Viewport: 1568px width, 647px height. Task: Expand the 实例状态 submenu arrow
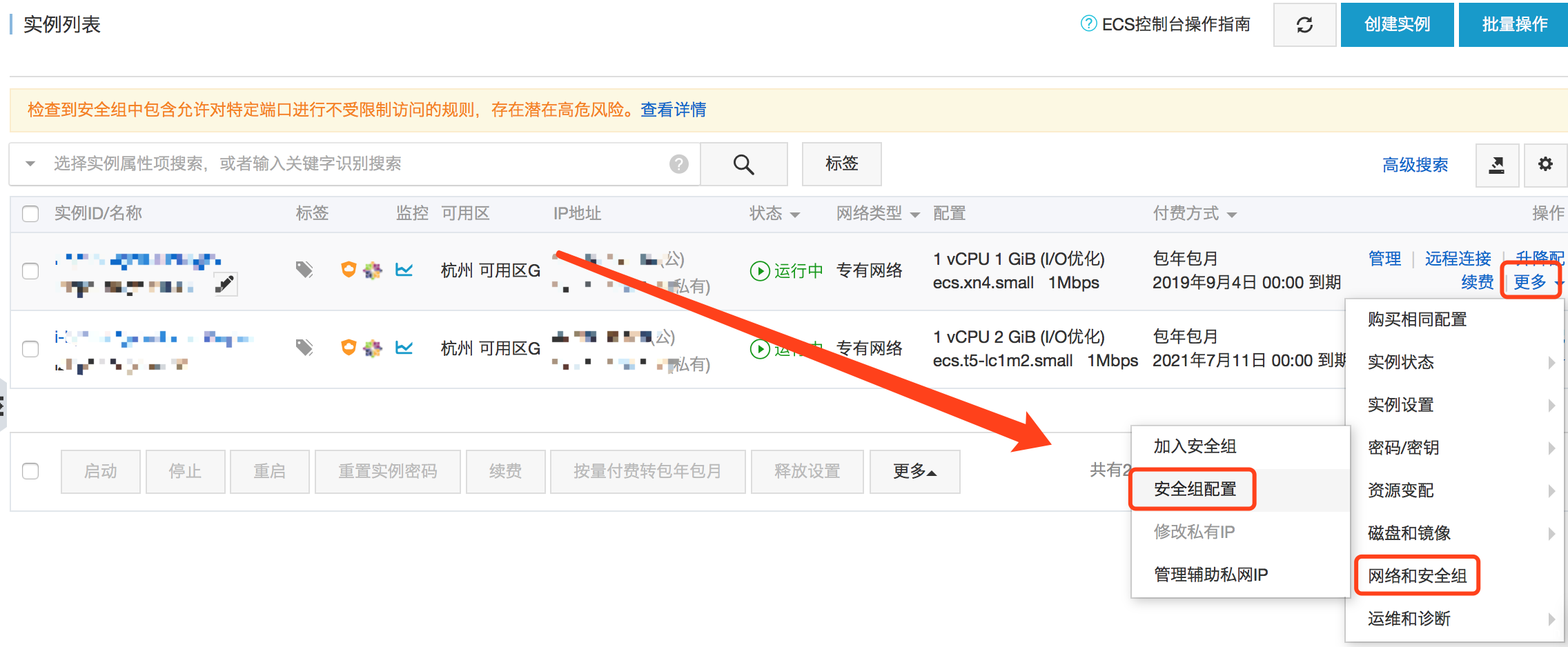coord(1553,362)
